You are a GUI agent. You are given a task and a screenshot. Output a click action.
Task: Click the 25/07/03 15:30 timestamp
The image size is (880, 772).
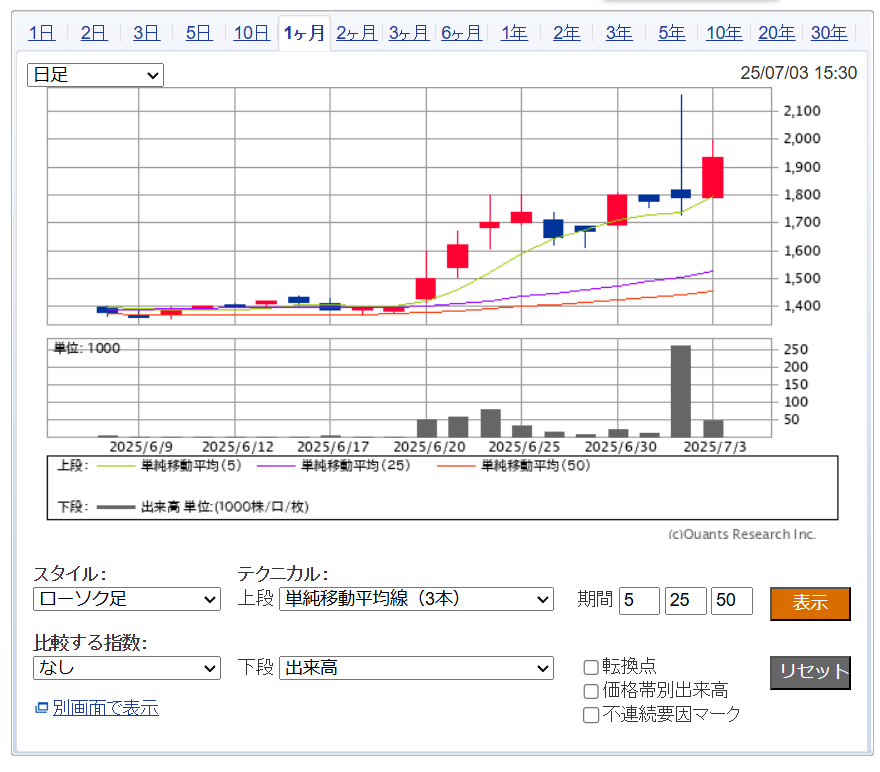(798, 73)
